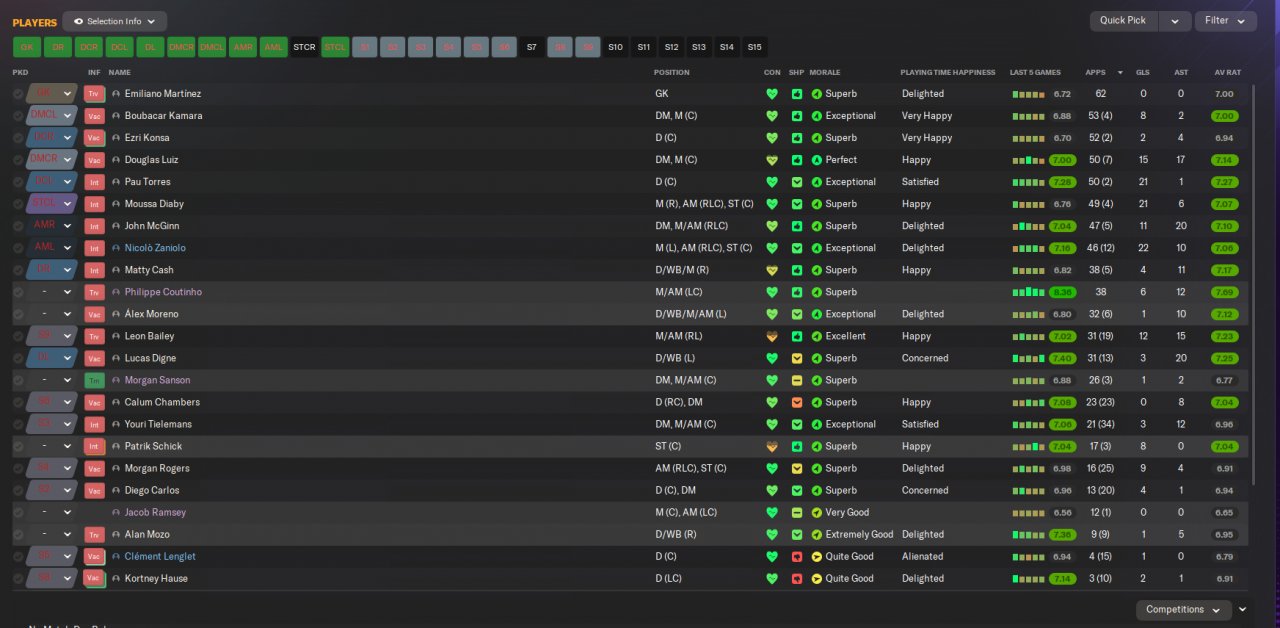
Task: Open Nicolò Zaniolo's player name link
Action: [155, 248]
